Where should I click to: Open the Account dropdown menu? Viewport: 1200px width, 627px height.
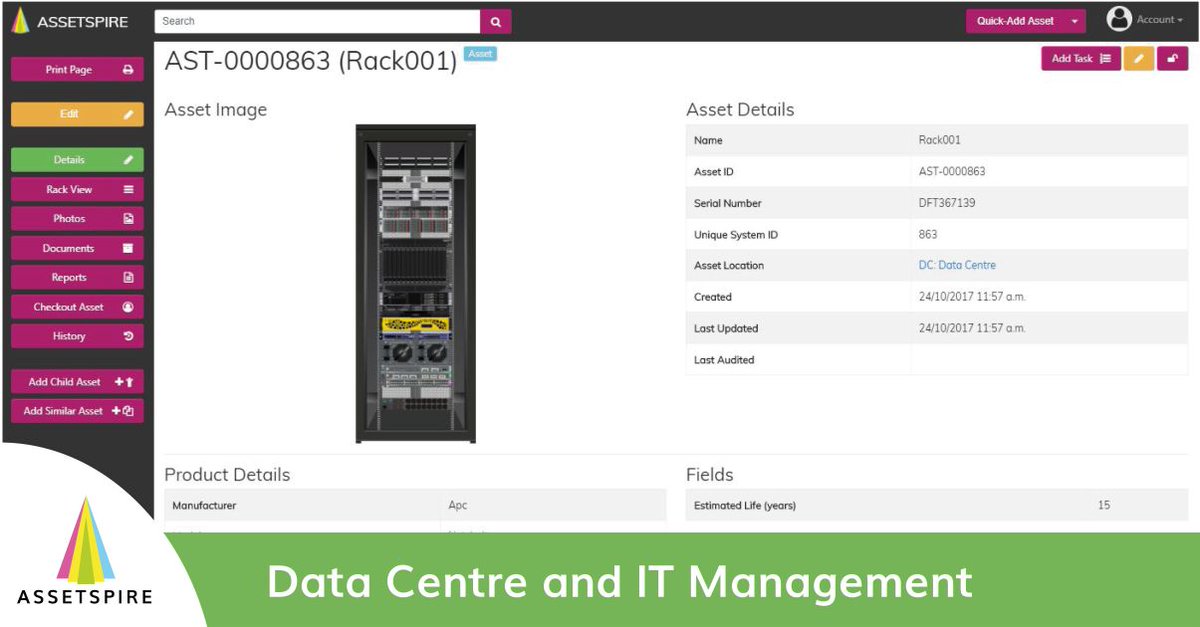[x=1158, y=20]
